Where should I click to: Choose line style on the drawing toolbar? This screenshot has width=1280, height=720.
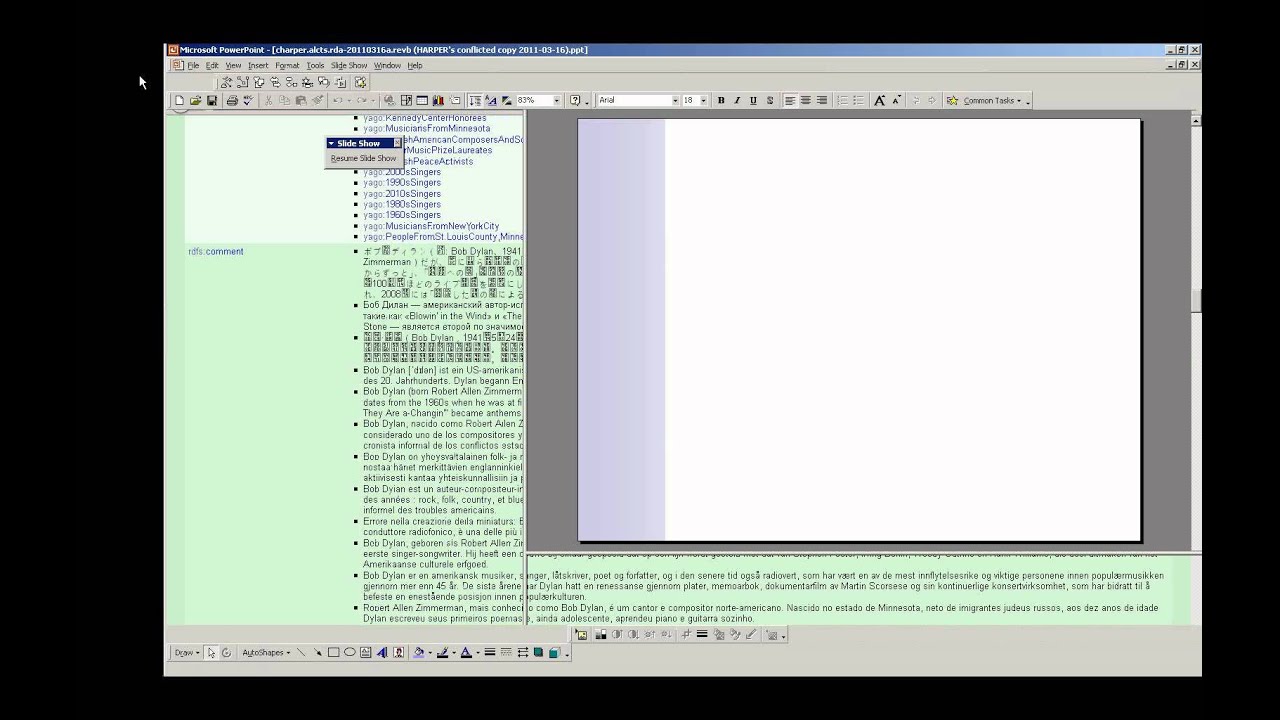490,653
